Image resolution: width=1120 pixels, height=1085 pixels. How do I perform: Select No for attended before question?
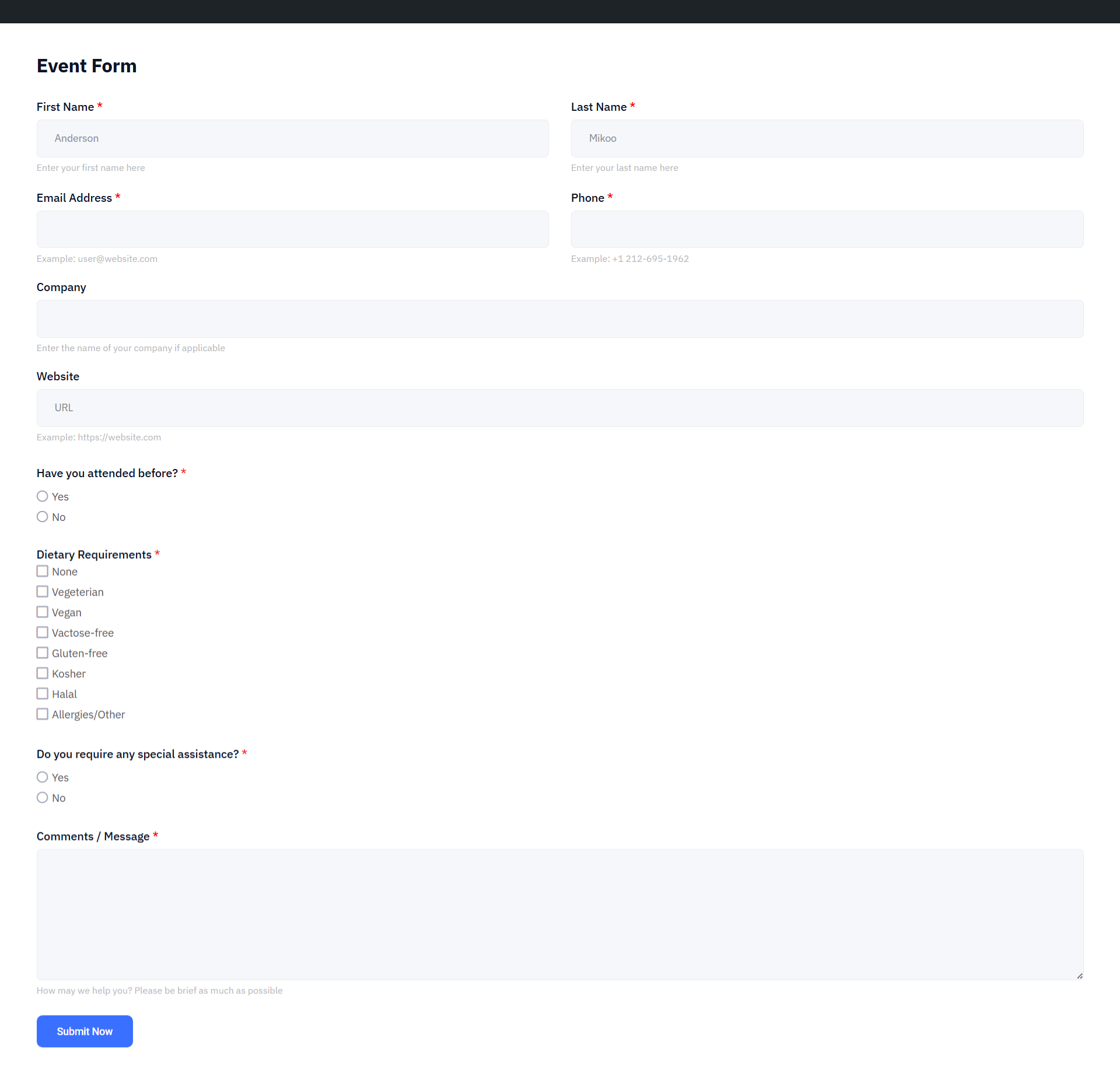click(42, 516)
